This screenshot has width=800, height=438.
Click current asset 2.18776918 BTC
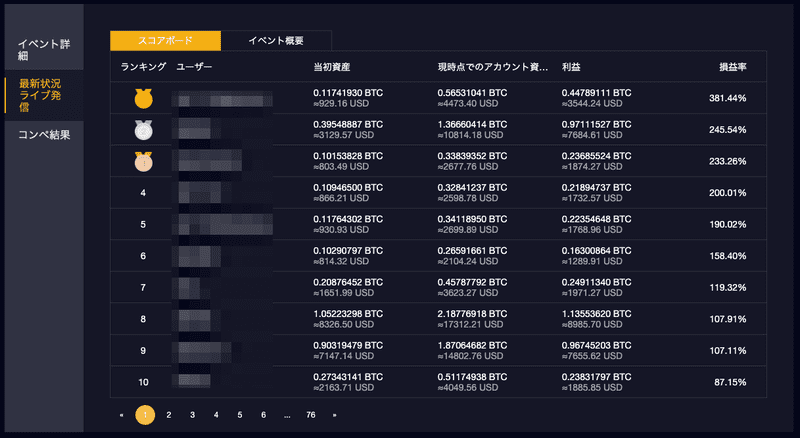point(472,314)
